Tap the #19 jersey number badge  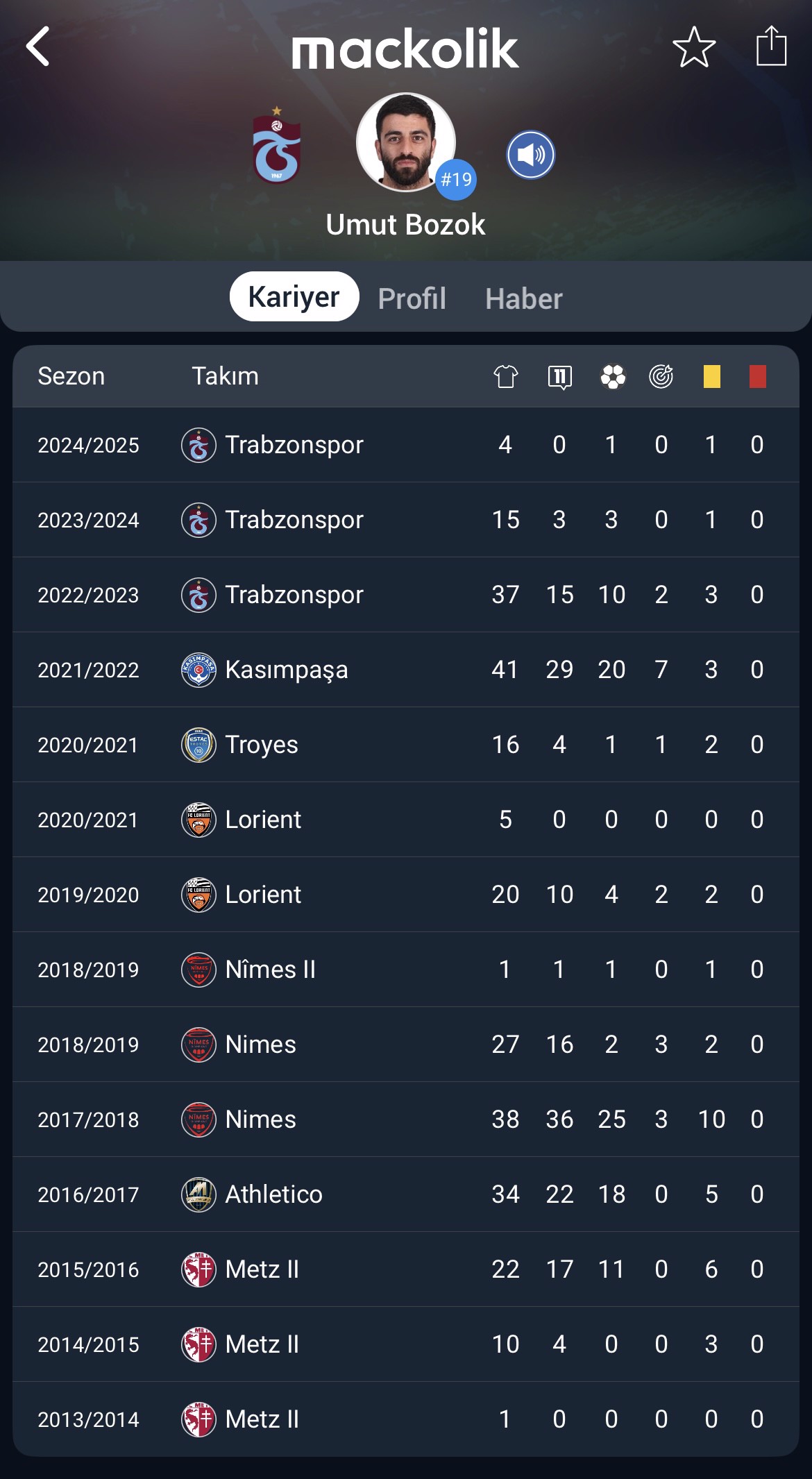(456, 180)
